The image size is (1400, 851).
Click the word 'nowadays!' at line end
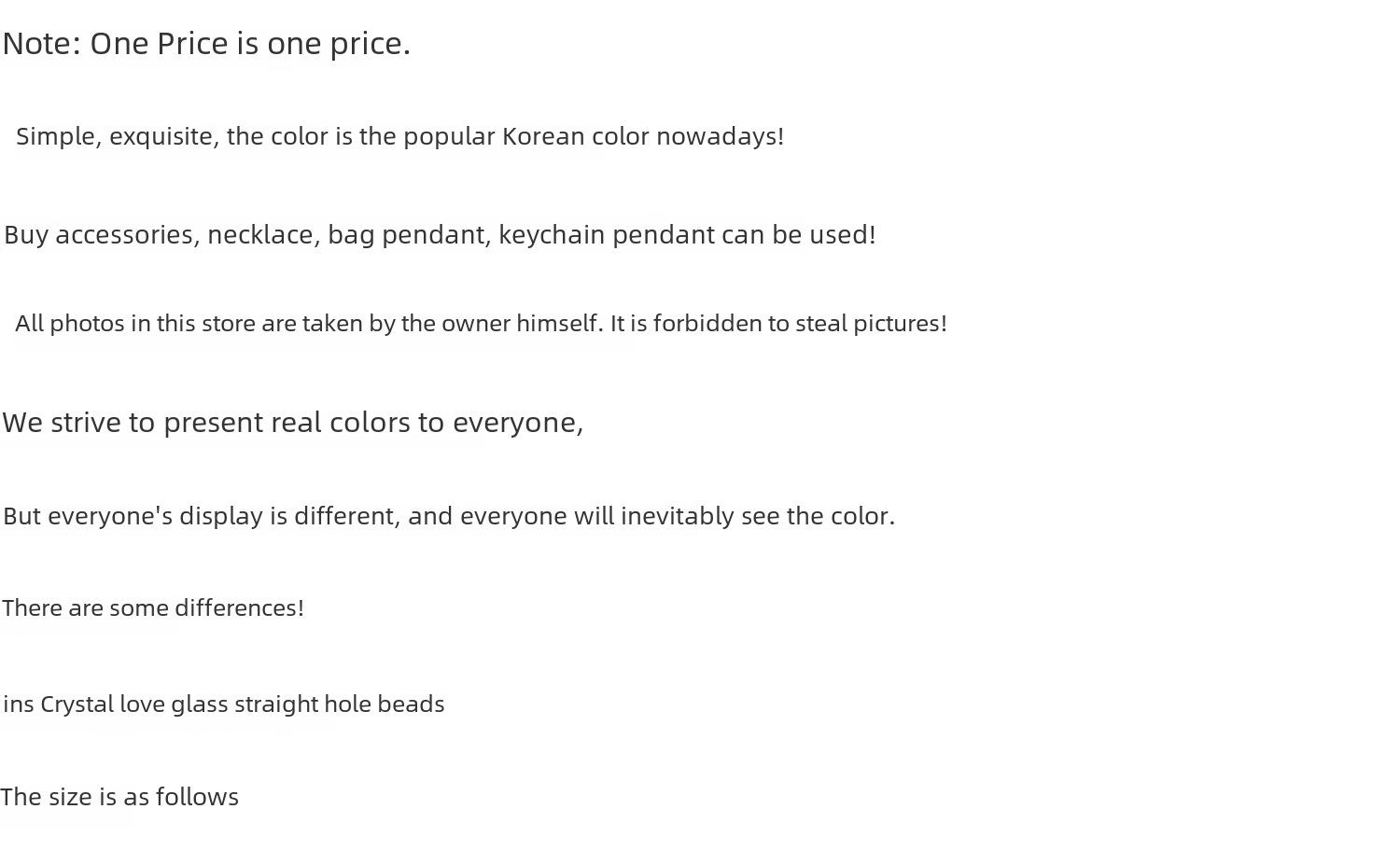[720, 136]
